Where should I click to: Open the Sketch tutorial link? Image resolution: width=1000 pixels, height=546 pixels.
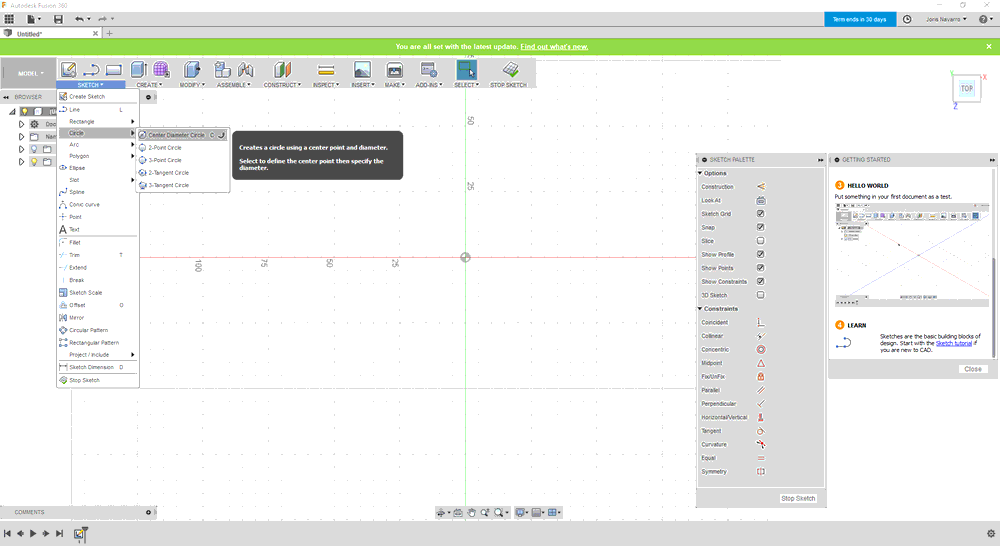click(x=954, y=343)
